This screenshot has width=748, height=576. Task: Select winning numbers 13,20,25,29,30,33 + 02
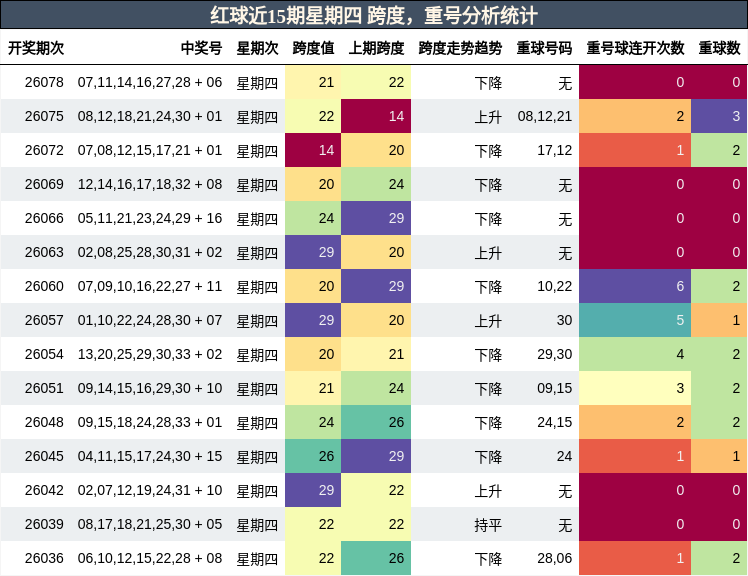pos(150,355)
